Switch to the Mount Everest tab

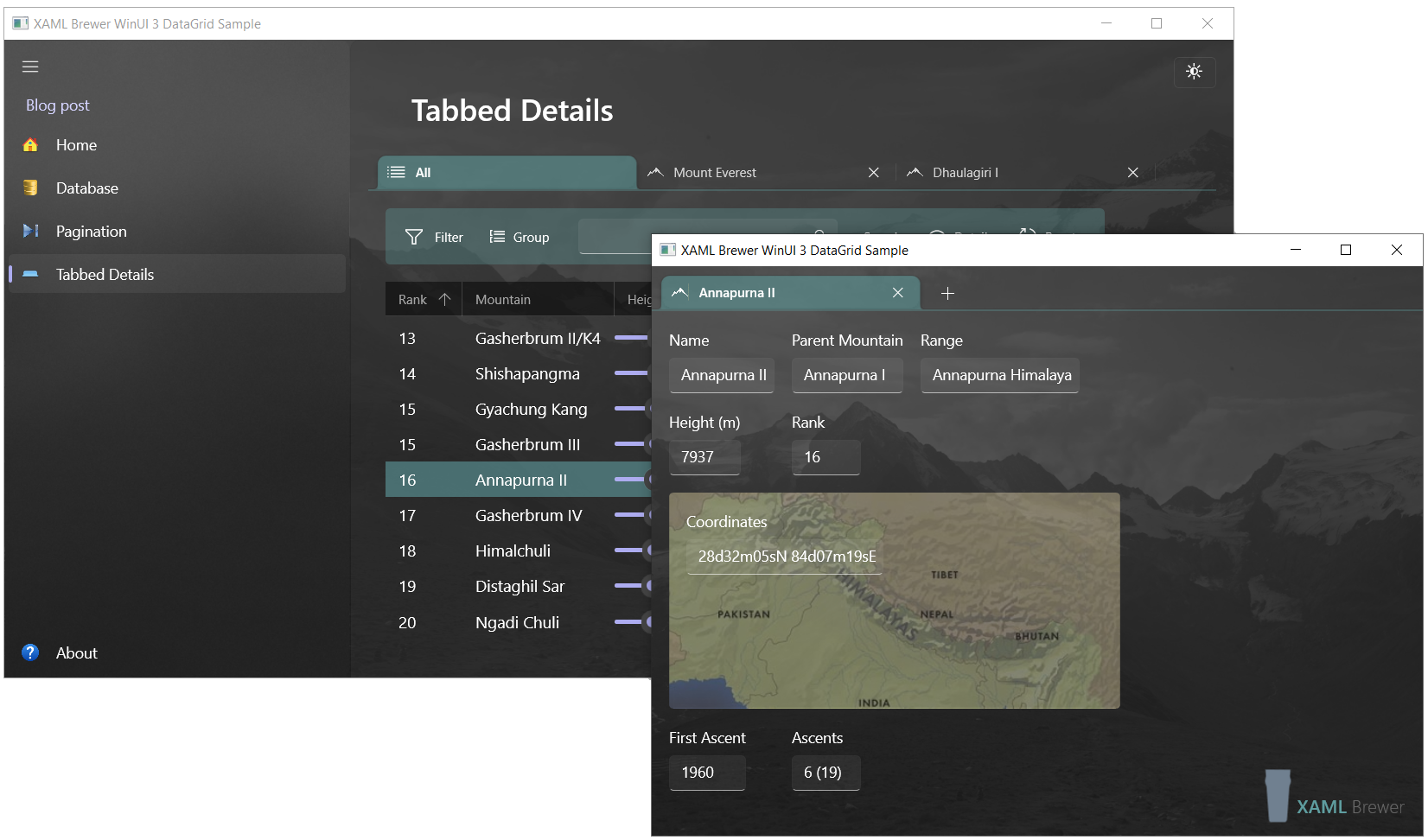[x=714, y=172]
